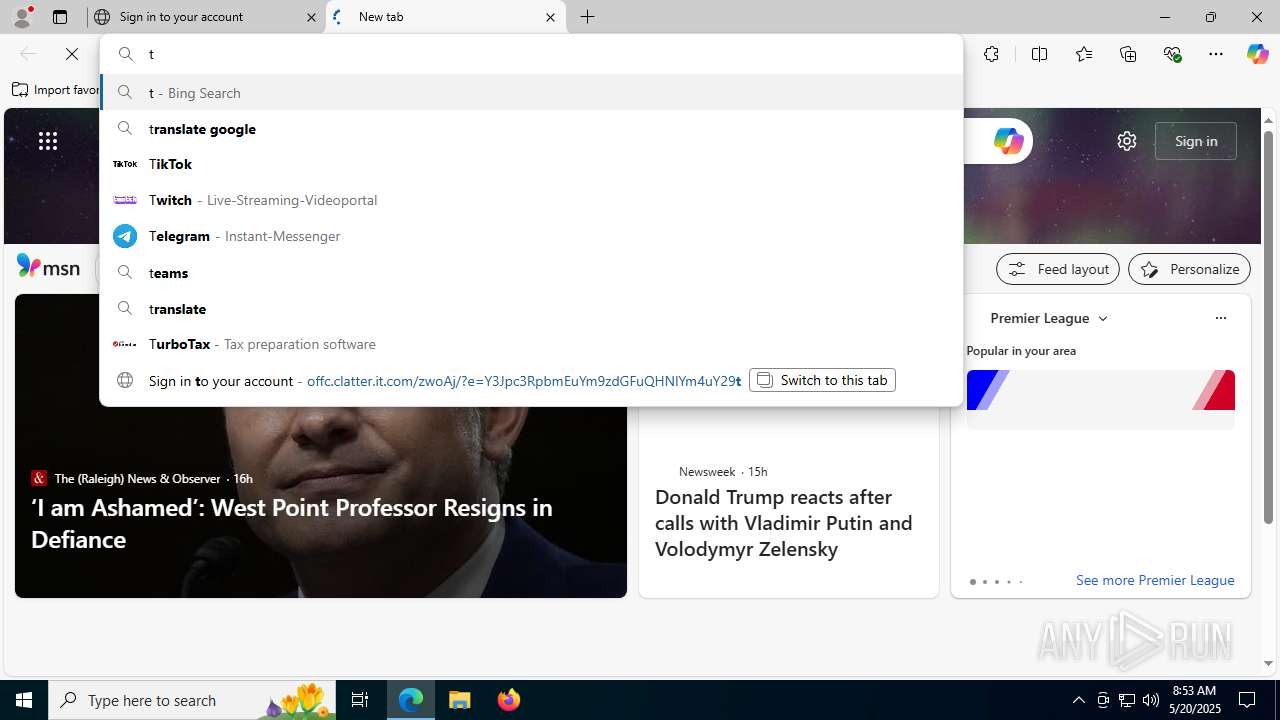The image size is (1280, 720).
Task: Open West Point Professor Resigns article
Action: (x=292, y=523)
